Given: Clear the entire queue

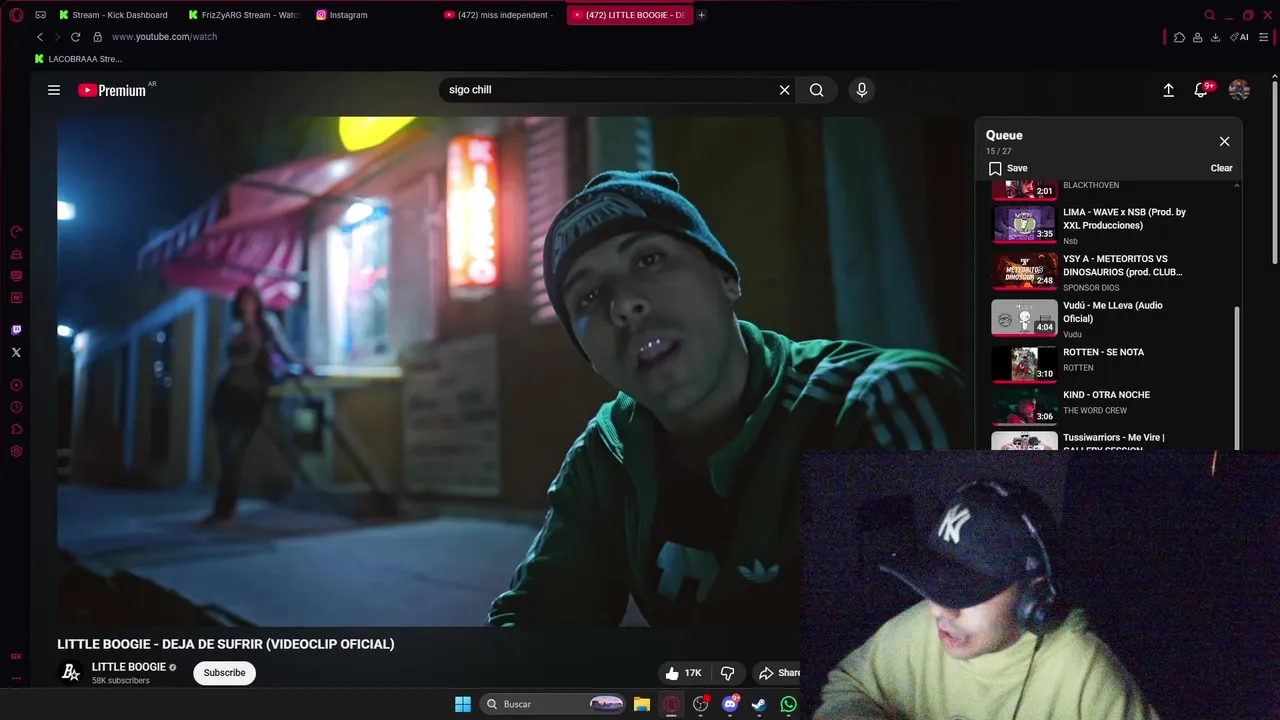Looking at the screenshot, I should (1221, 168).
